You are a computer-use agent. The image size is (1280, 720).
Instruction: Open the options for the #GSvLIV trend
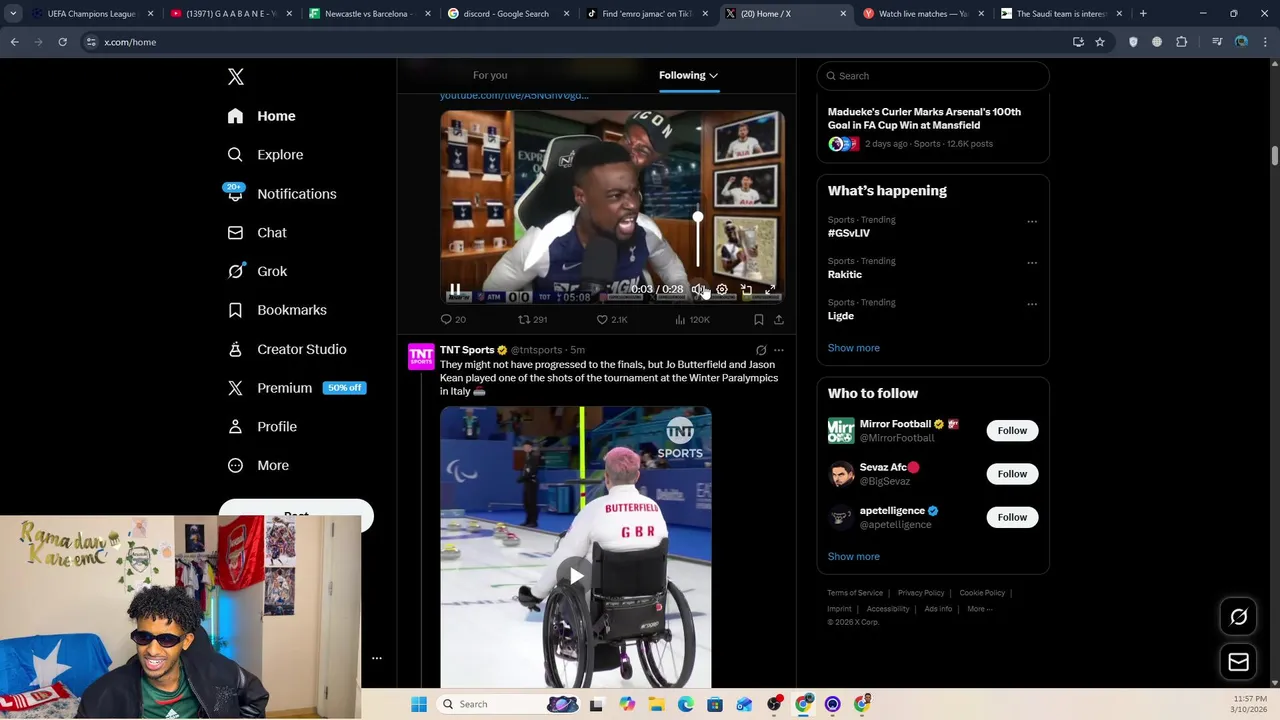click(1032, 222)
